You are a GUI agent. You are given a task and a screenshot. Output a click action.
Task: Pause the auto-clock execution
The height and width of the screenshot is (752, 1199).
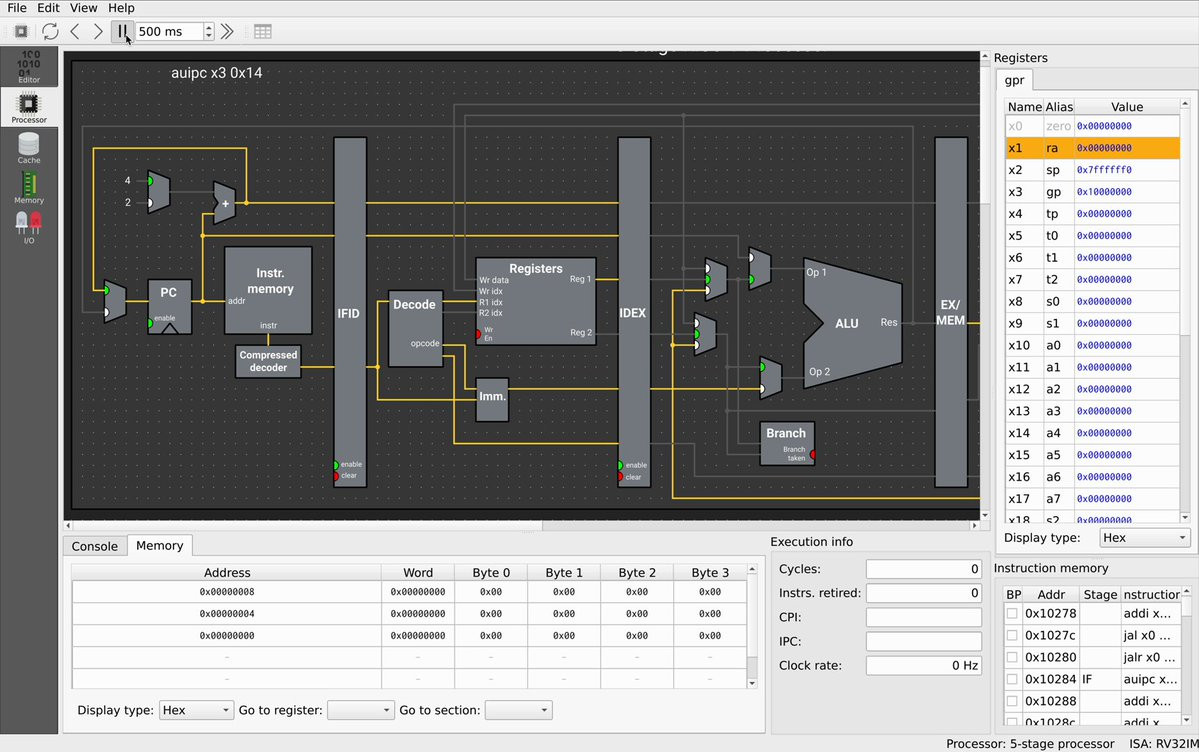pyautogui.click(x=122, y=32)
